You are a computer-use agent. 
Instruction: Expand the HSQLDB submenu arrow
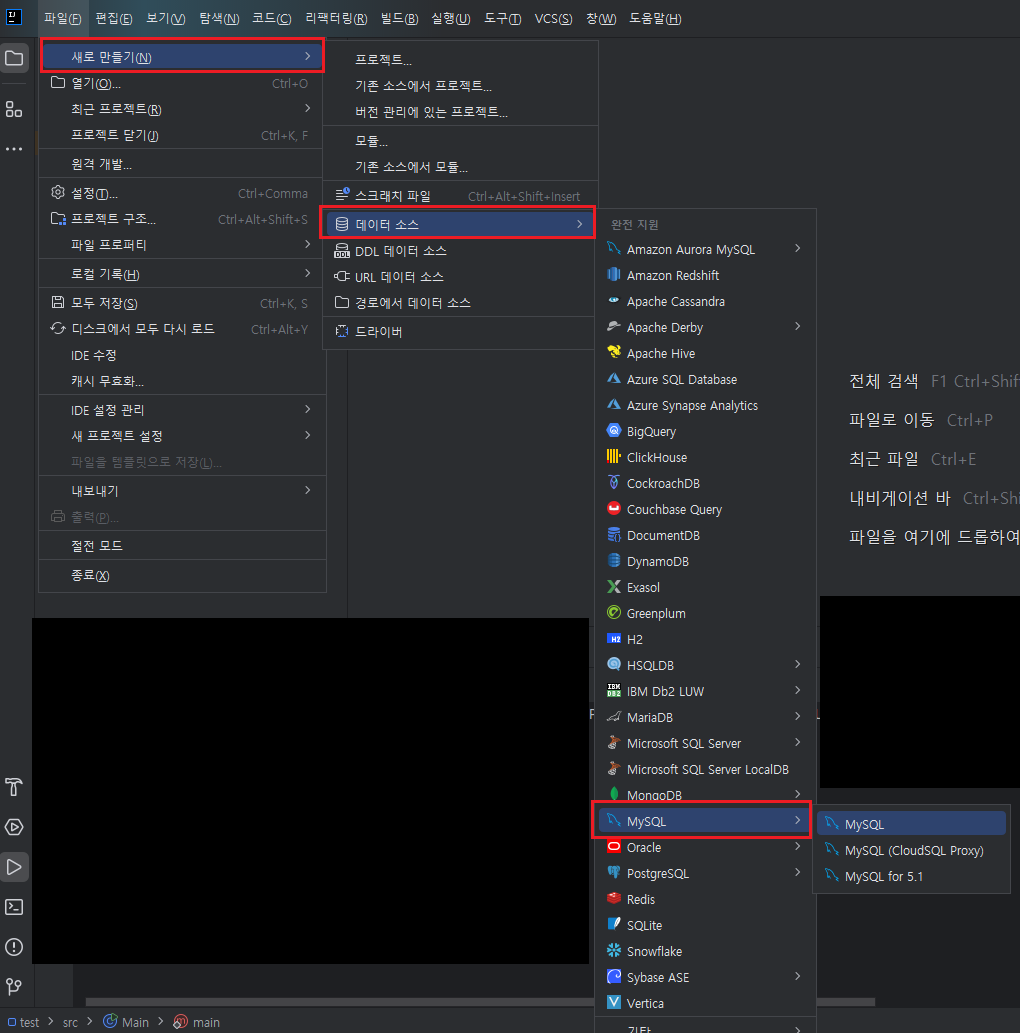pos(798,664)
